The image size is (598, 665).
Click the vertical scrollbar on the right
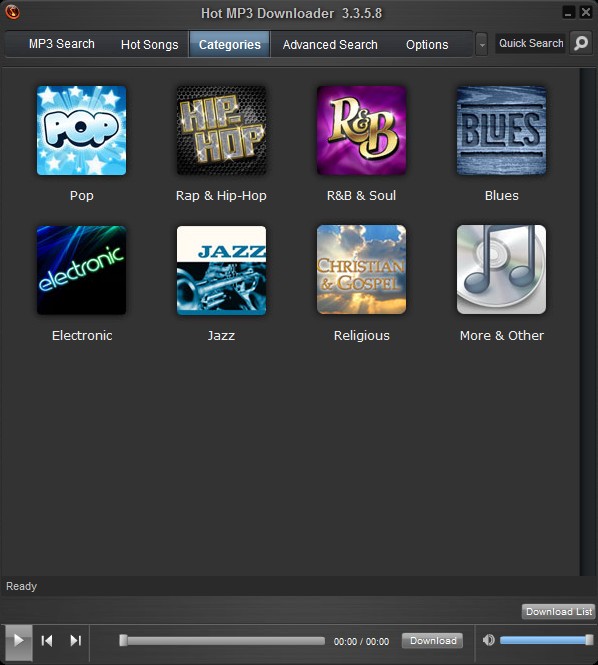click(588, 321)
